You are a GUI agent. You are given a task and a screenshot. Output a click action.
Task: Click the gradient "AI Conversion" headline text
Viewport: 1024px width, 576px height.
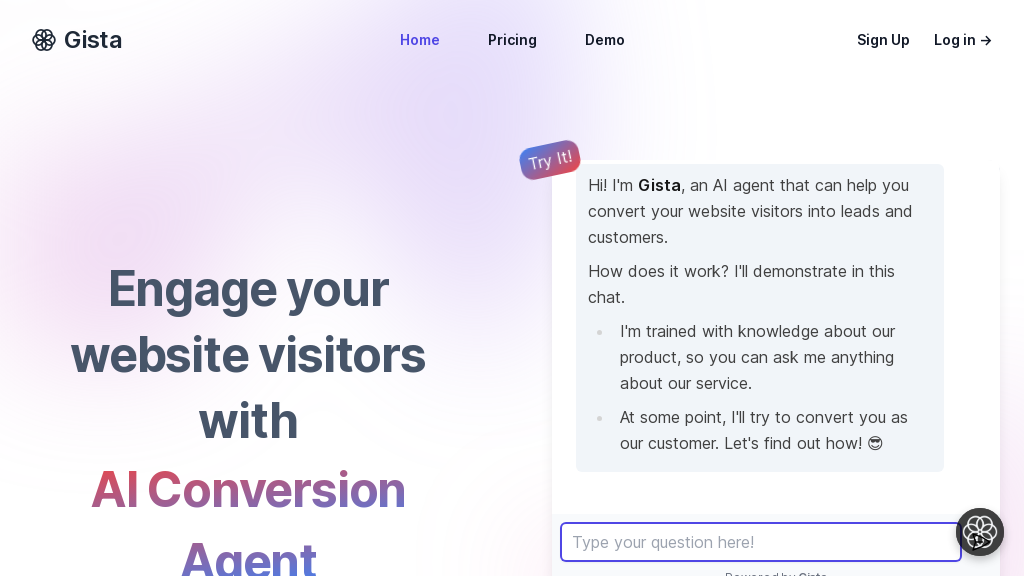click(248, 489)
